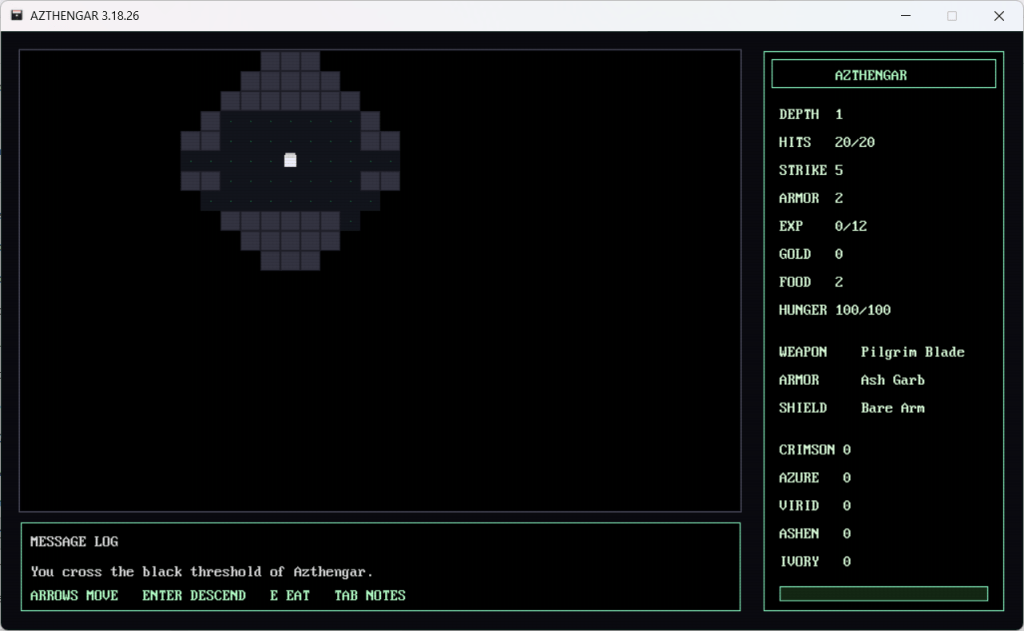Open TAB NOTES from the command bar
The image size is (1024, 631).
370,595
